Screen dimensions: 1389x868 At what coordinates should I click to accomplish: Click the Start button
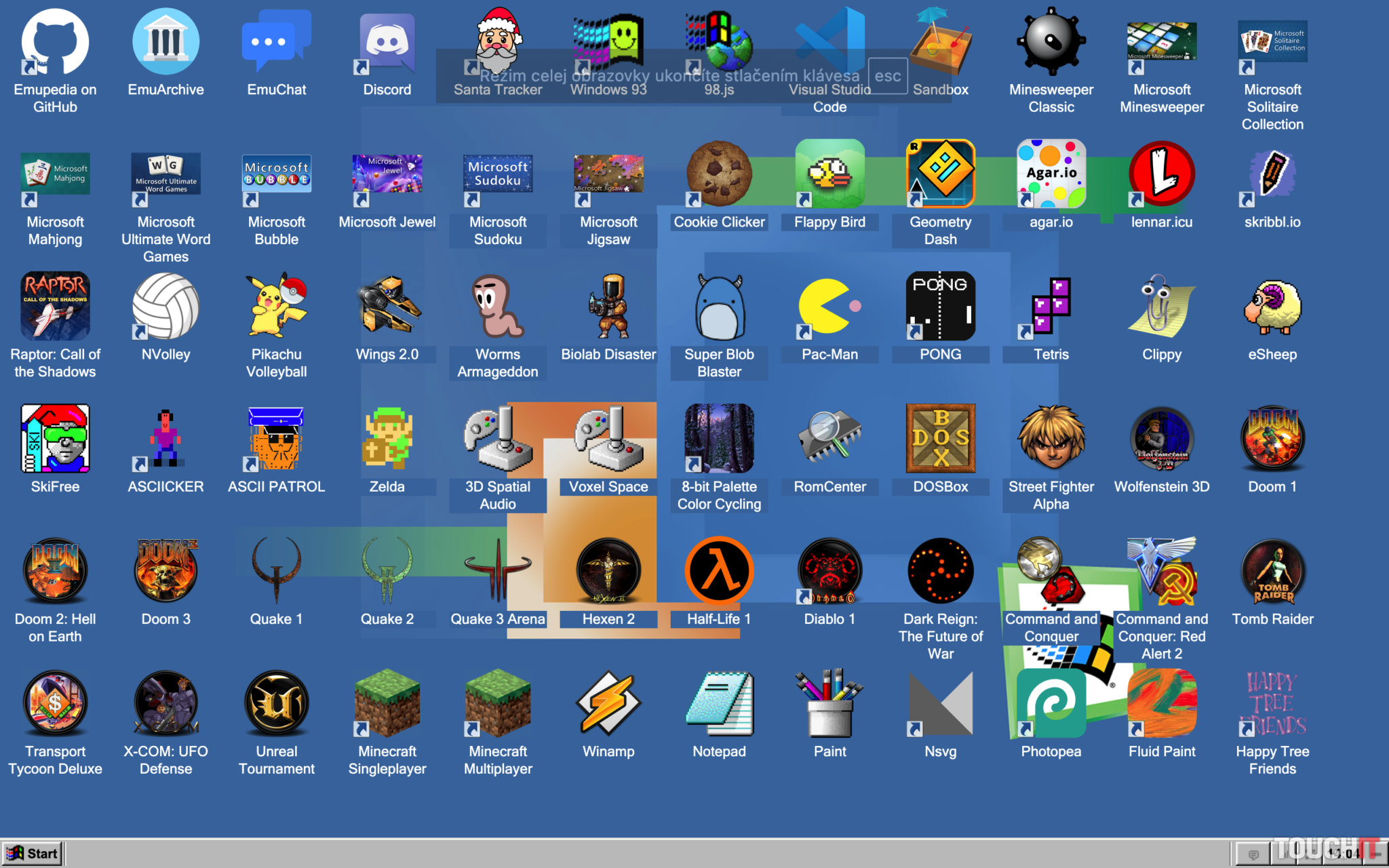pyautogui.click(x=32, y=854)
